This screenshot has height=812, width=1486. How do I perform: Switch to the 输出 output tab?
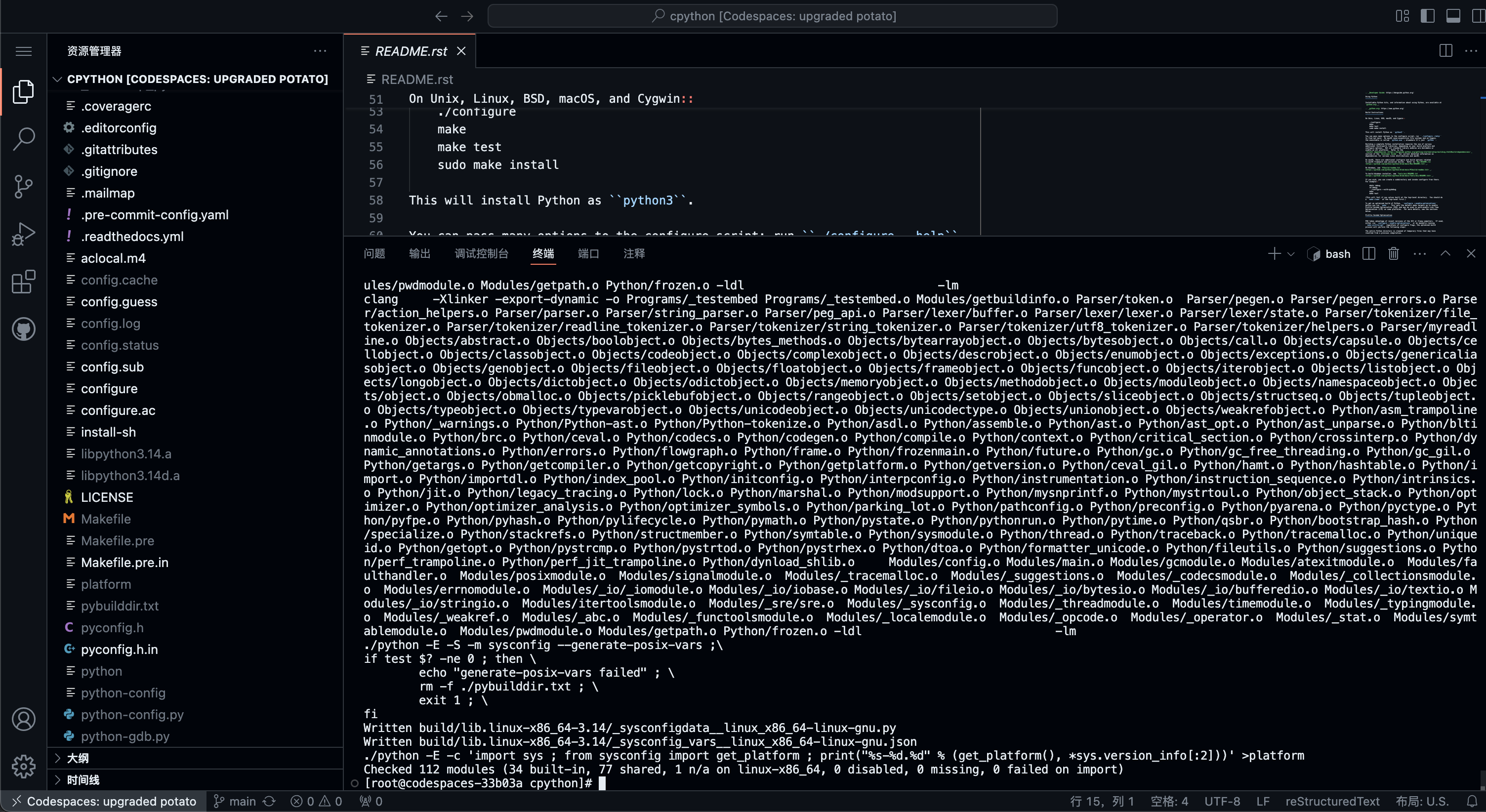(419, 254)
